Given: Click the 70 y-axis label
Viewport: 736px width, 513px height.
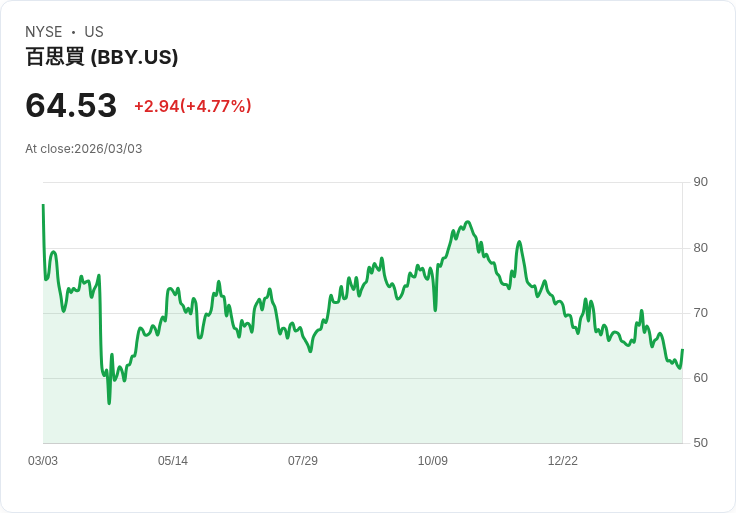Looking at the screenshot, I should pos(701,313).
